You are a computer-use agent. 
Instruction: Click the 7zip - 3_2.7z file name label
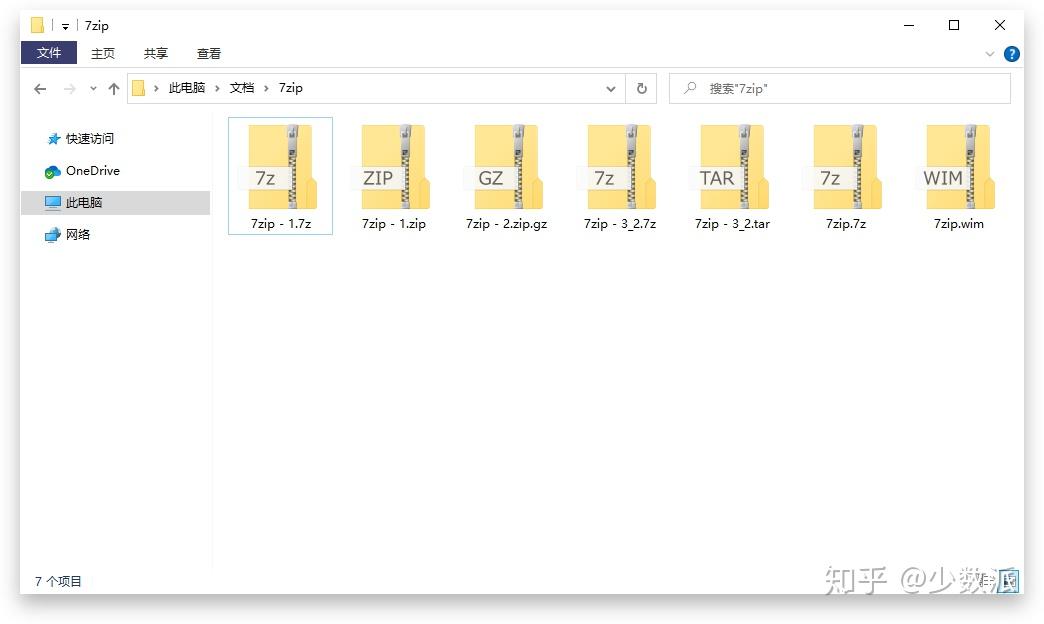(620, 224)
